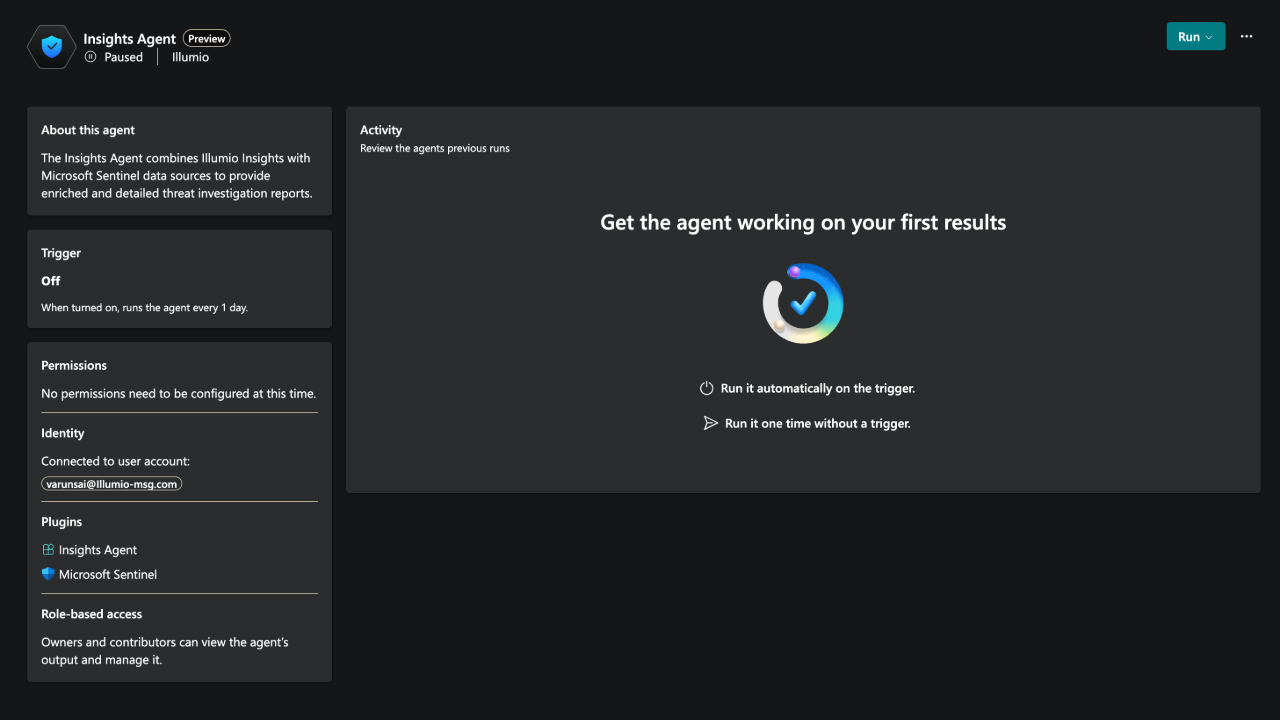Click the Off trigger status
The height and width of the screenshot is (720, 1280).
(51, 281)
